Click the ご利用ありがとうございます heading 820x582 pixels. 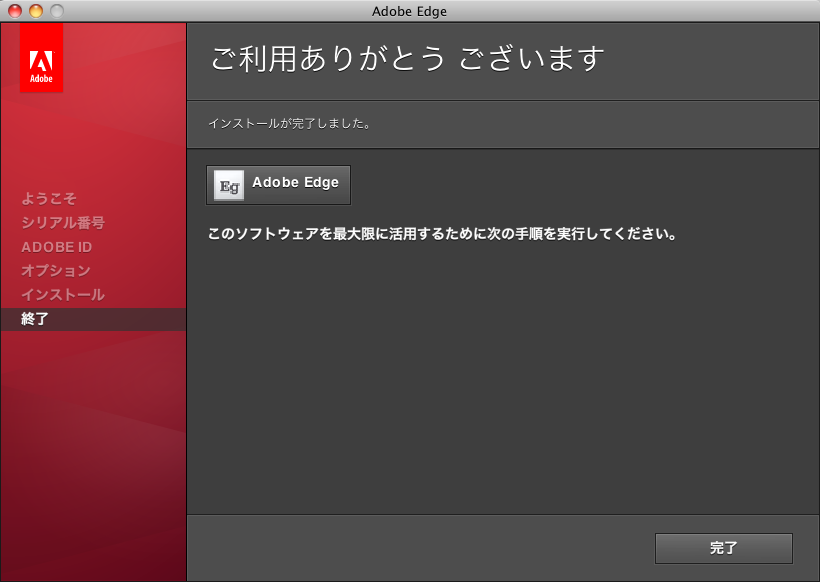click(x=407, y=58)
